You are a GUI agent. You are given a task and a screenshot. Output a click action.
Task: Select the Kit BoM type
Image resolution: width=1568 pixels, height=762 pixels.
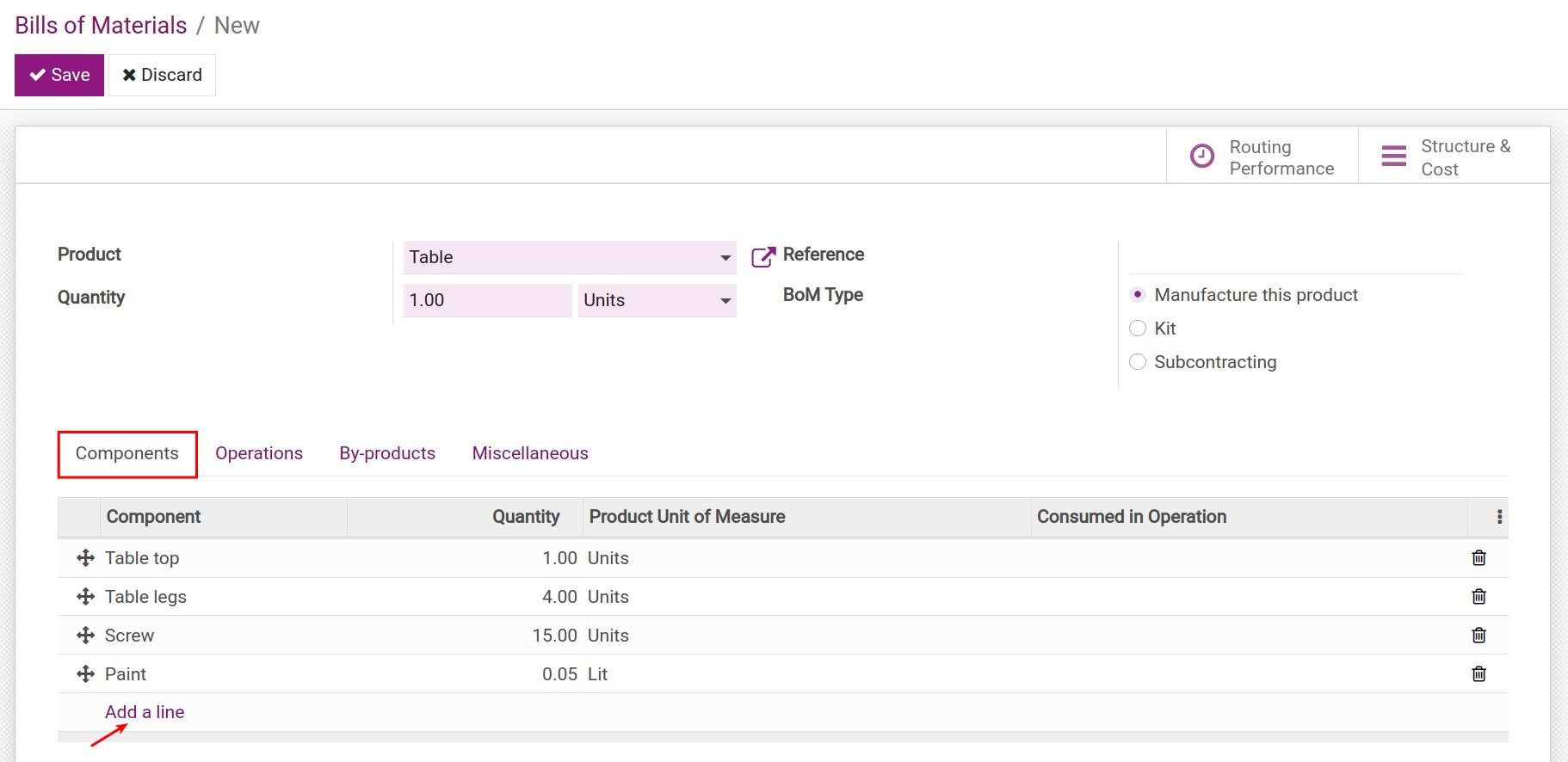tap(1138, 329)
